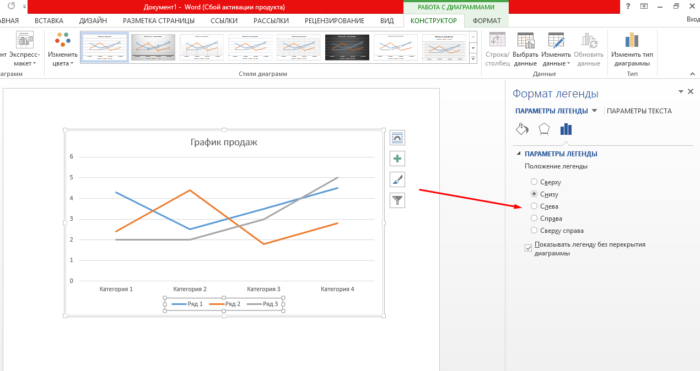Select legend position Слева
This screenshot has height=371, width=700.
pos(534,206)
